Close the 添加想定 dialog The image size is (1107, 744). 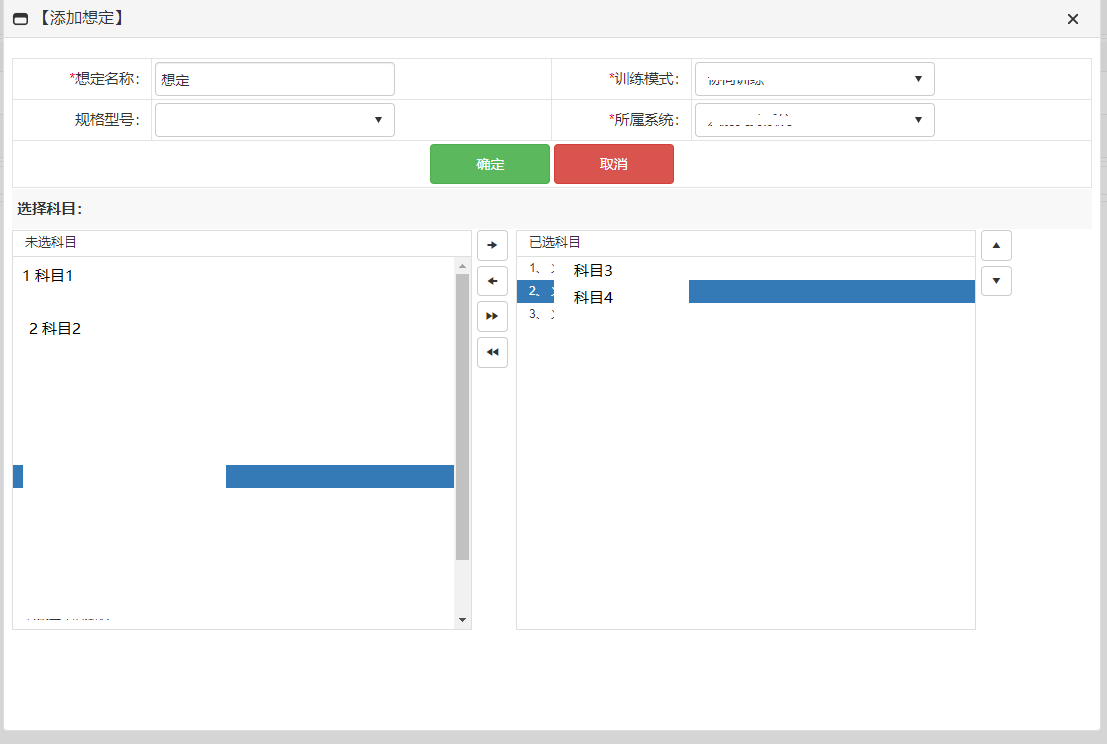click(1073, 19)
